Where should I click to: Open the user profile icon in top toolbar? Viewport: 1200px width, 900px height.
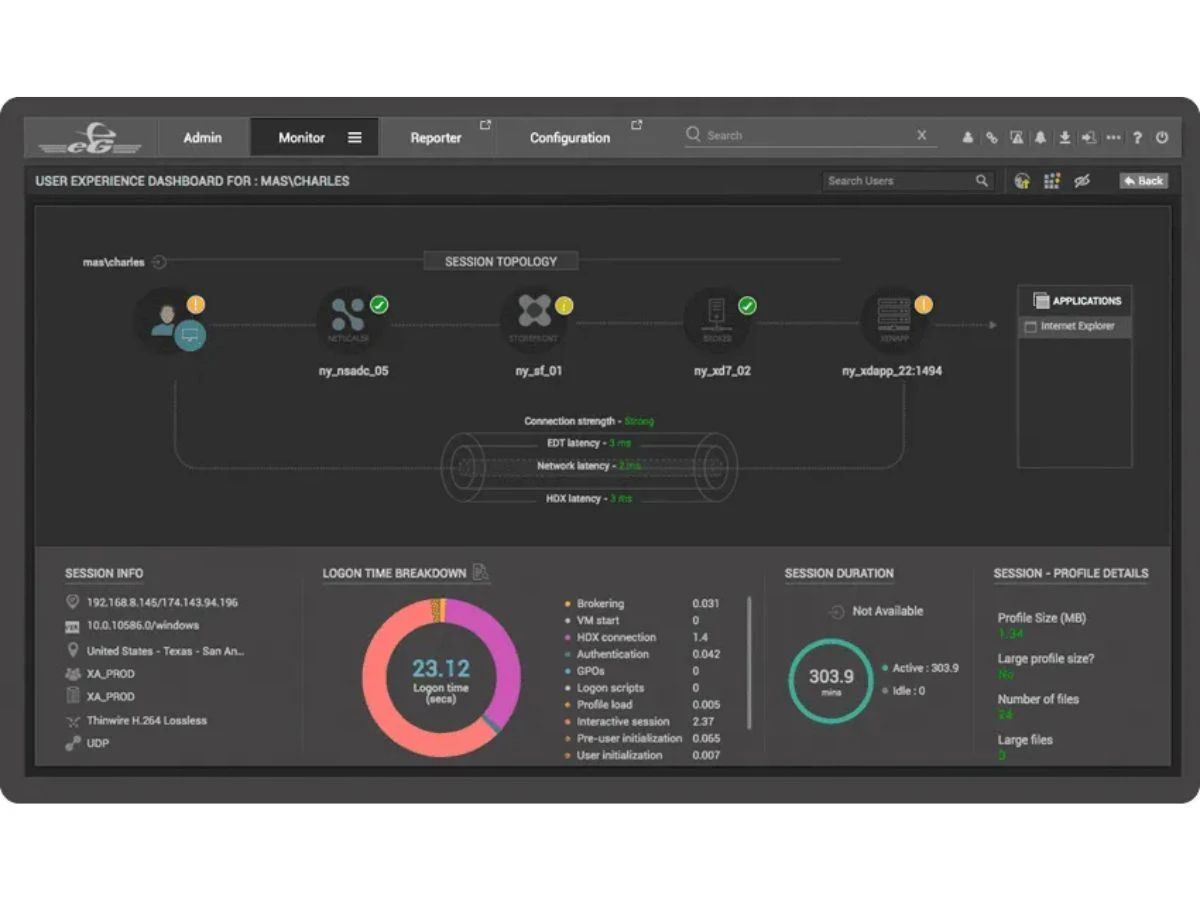coord(967,138)
